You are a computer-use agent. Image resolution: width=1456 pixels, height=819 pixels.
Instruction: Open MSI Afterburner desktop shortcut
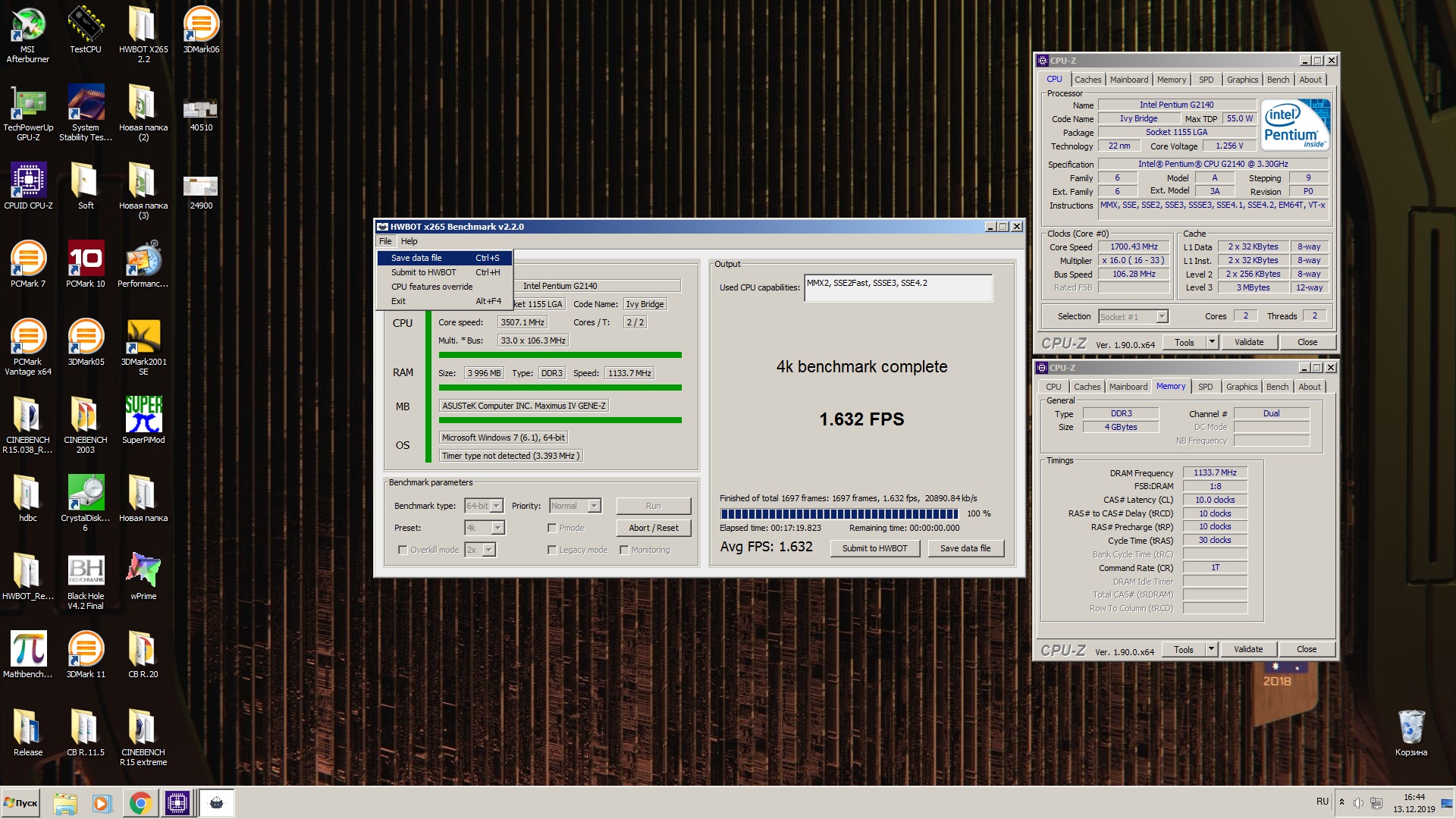point(27,34)
